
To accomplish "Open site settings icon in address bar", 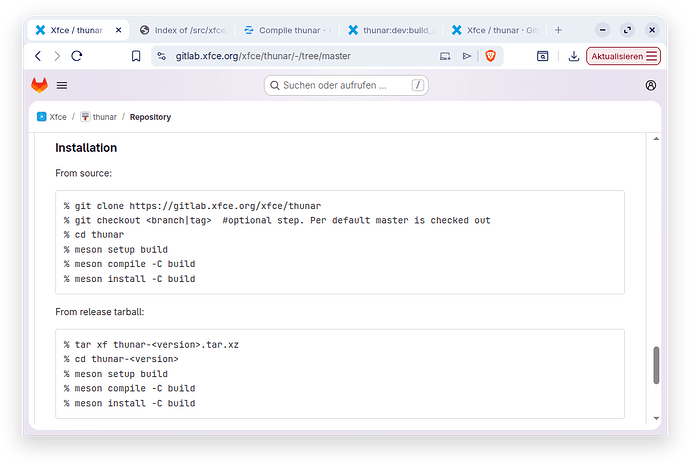I will [161, 56].
